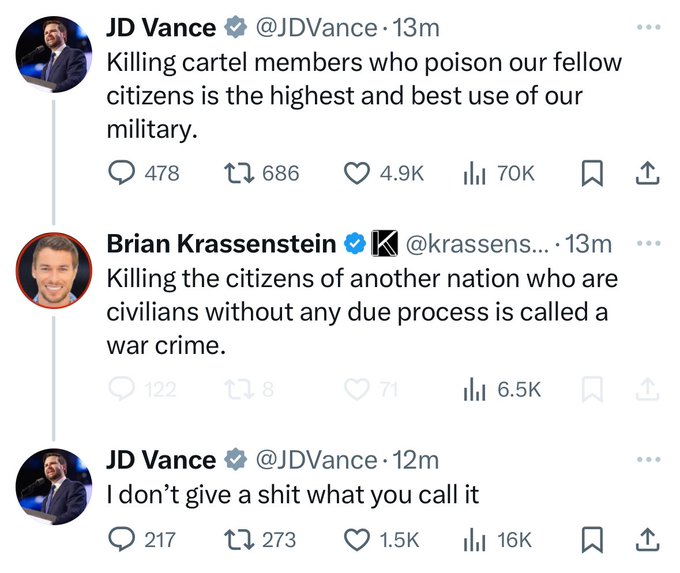Reply to Brian Krassenstein's tweet
The height and width of the screenshot is (573, 680).
coord(121,389)
